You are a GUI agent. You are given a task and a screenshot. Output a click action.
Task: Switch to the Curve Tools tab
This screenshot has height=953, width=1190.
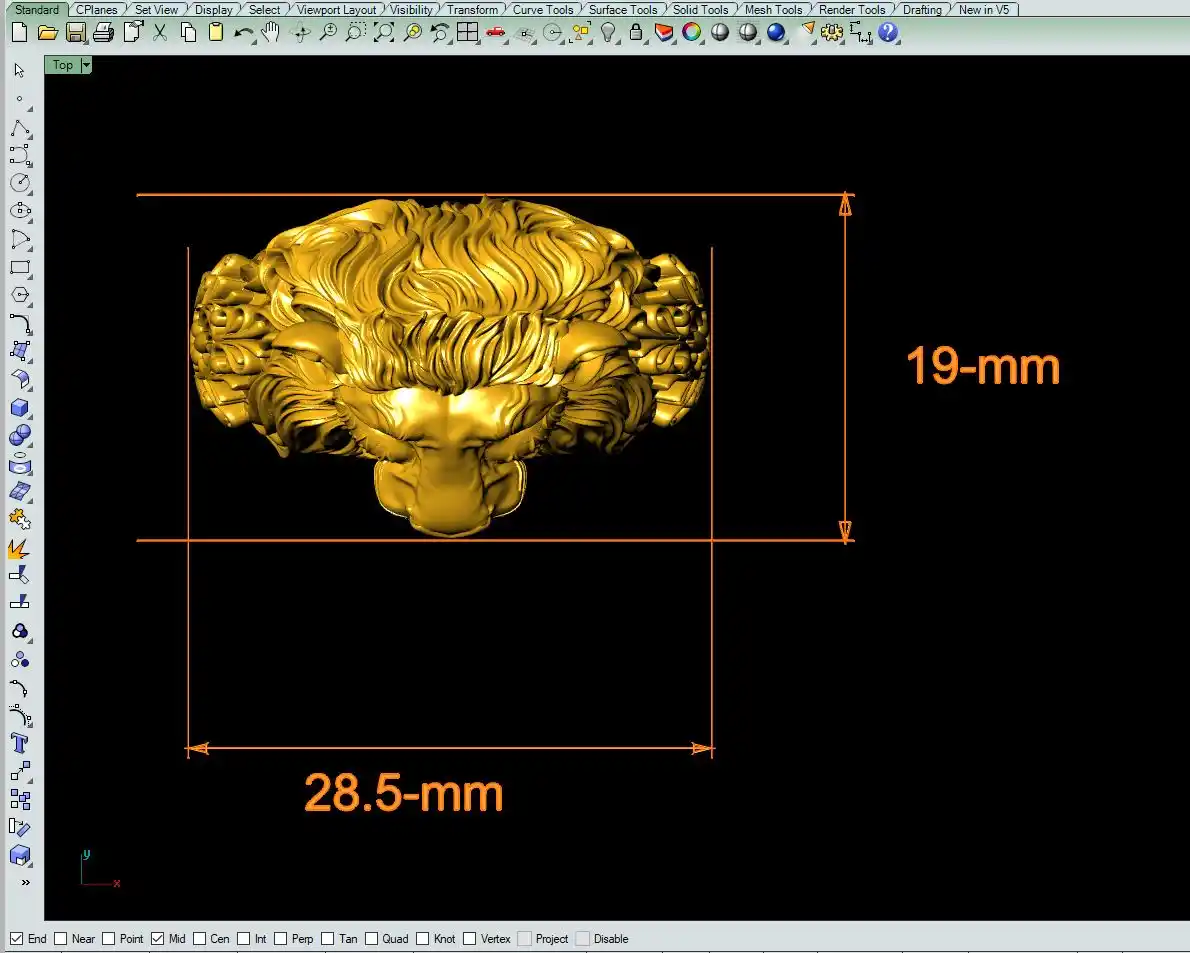tap(543, 10)
